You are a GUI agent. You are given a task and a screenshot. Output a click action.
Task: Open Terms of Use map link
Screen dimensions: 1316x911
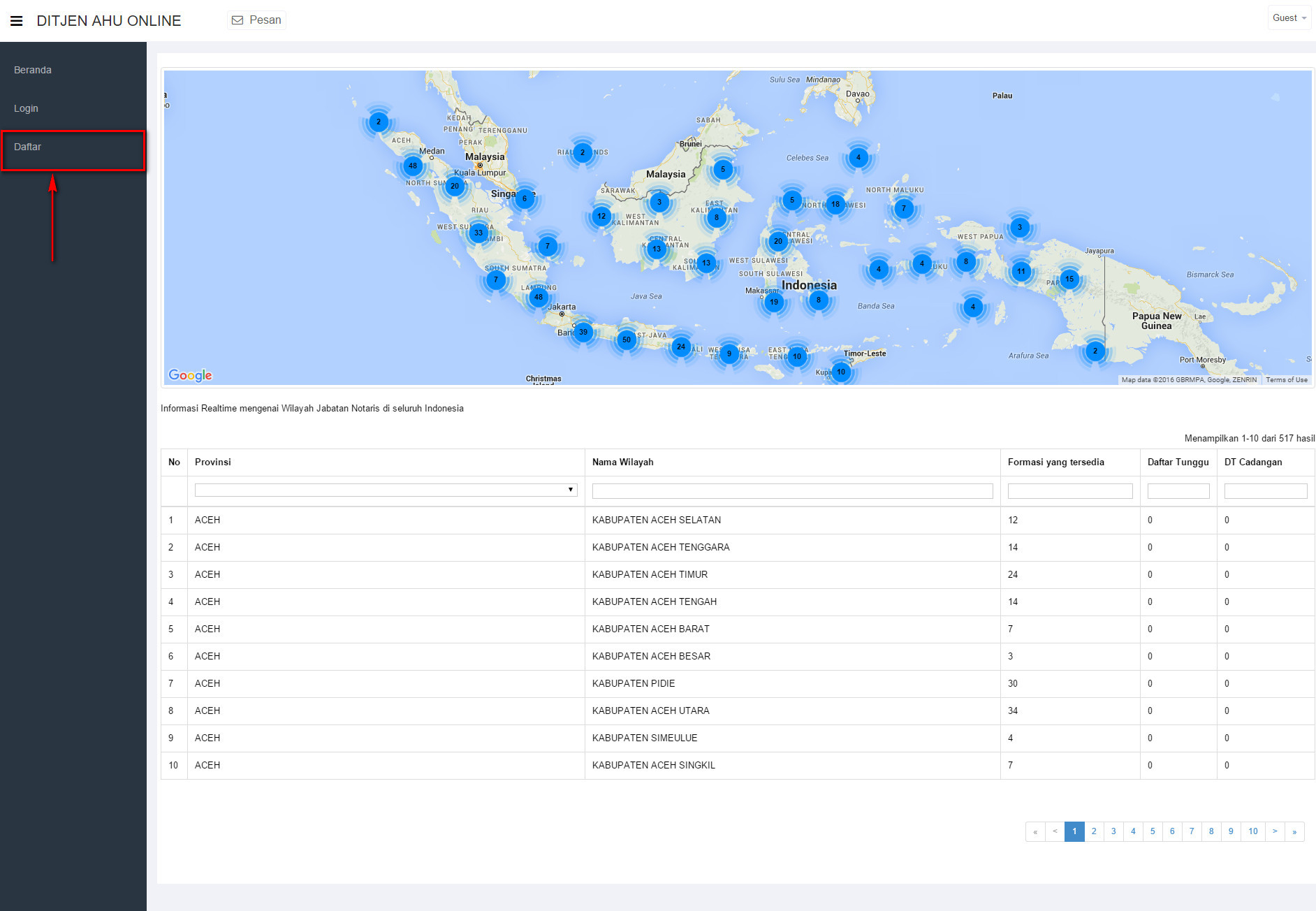coord(1286,380)
